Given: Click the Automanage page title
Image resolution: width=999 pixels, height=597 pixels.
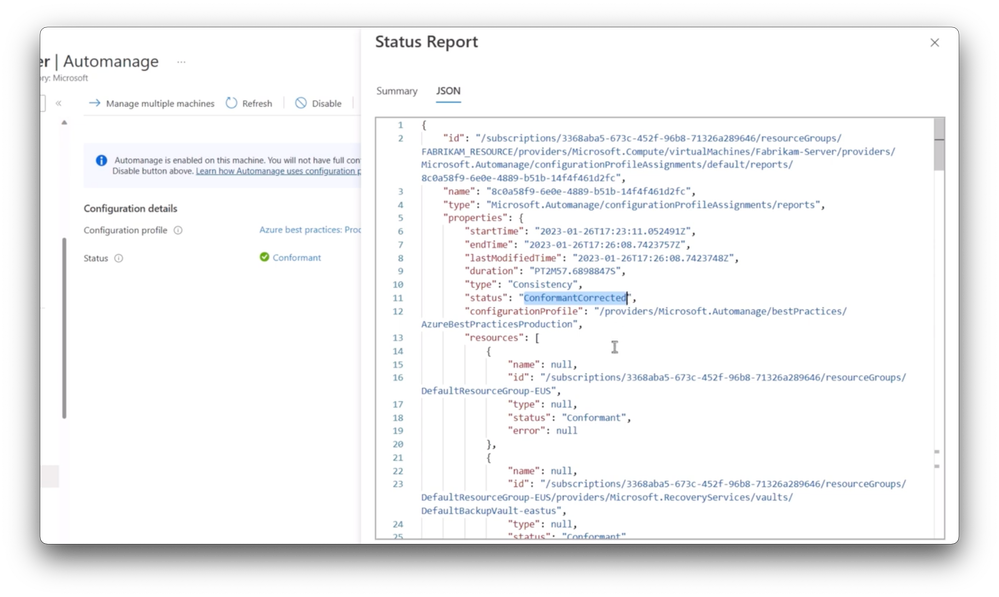Looking at the screenshot, I should (111, 61).
